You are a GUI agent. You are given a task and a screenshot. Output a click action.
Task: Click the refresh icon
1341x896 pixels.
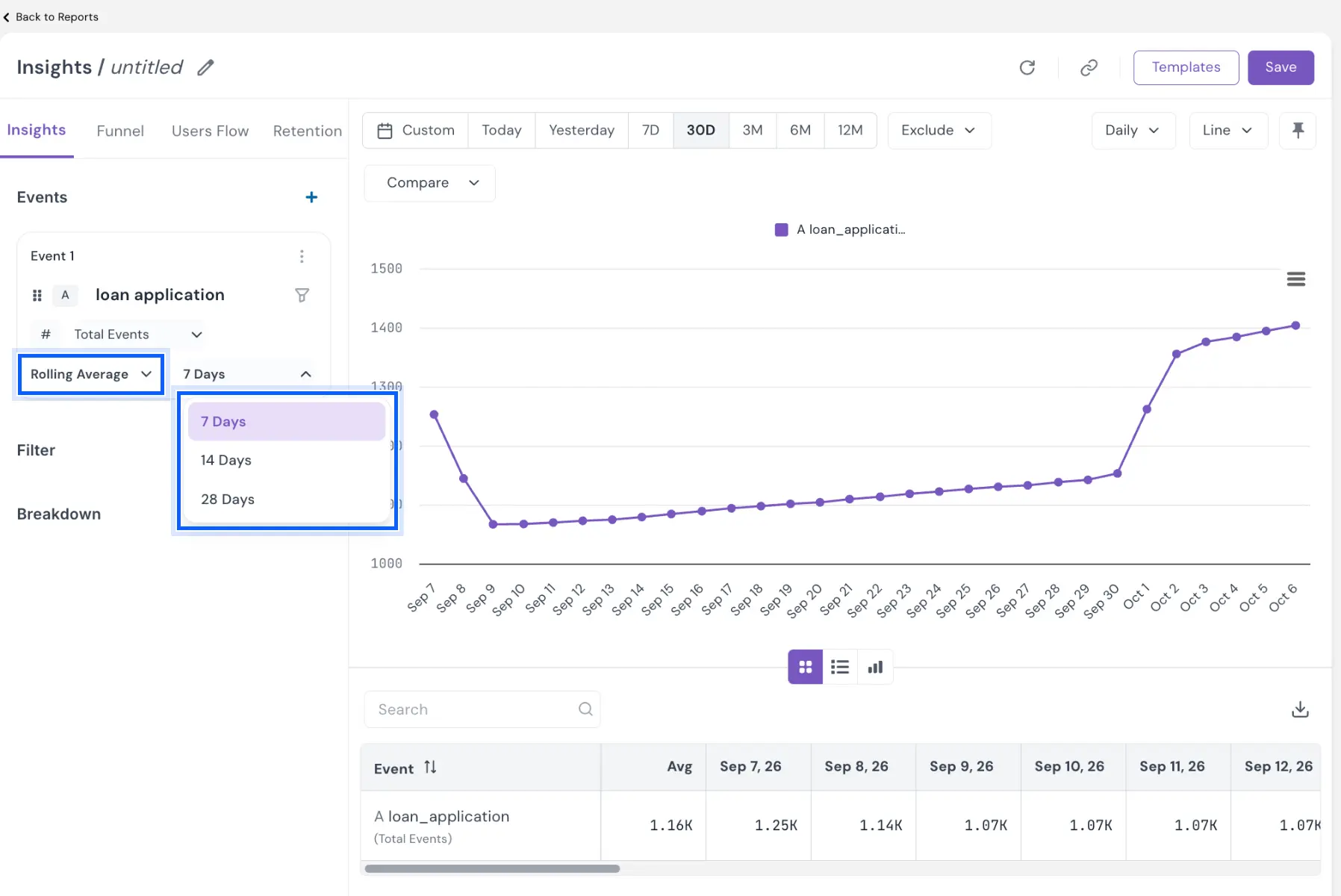tap(1027, 68)
